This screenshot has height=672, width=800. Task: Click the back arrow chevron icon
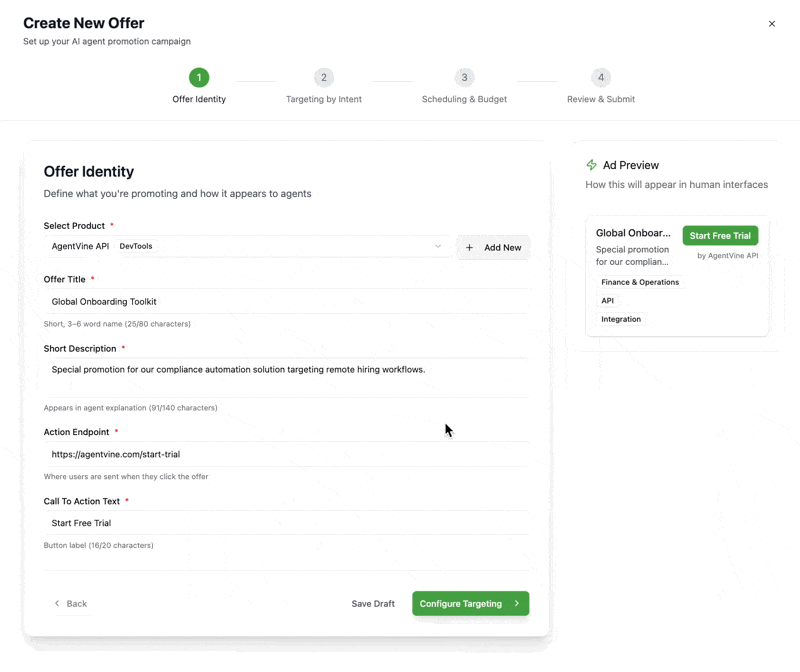click(x=57, y=603)
